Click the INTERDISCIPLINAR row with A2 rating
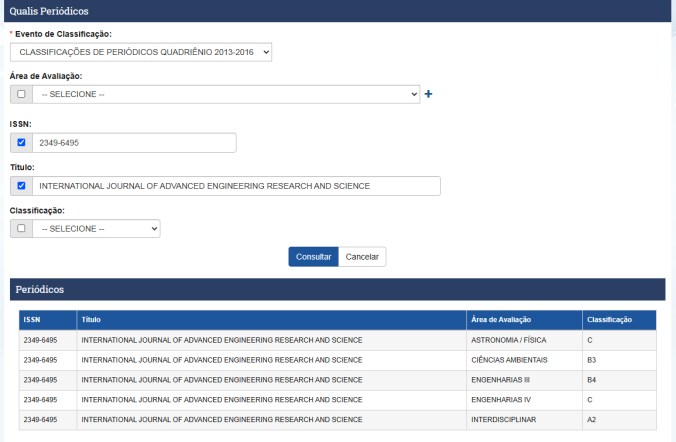Image resolution: width=676 pixels, height=442 pixels. coord(337,417)
